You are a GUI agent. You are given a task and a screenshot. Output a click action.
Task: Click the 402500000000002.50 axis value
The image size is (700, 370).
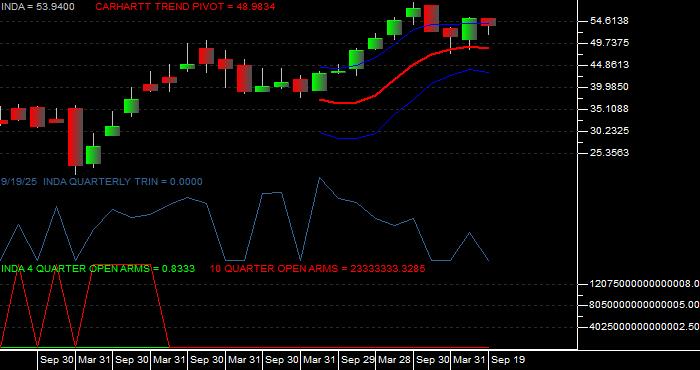(x=645, y=327)
